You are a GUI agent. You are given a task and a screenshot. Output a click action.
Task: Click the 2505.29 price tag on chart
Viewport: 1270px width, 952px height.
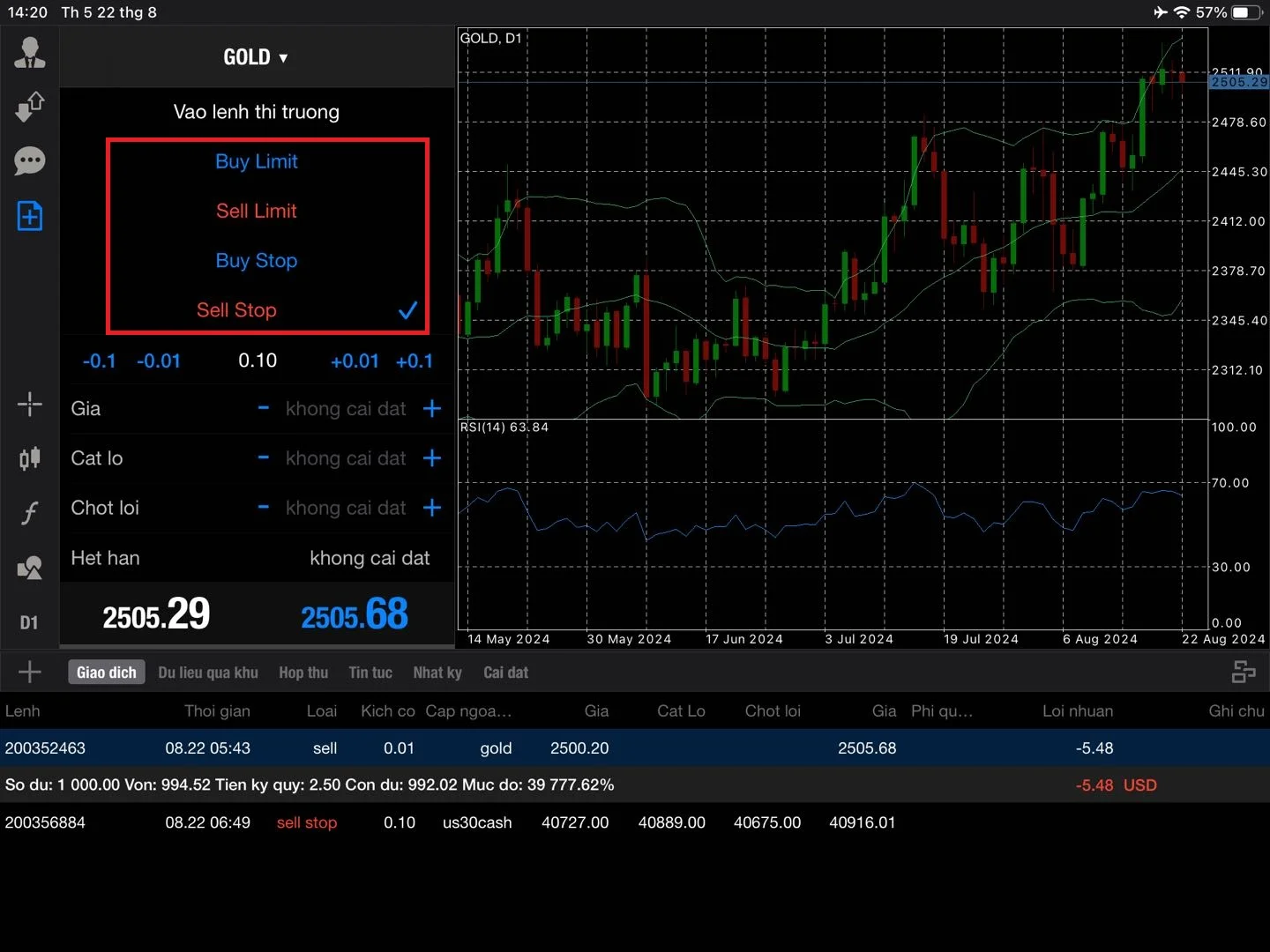click(1239, 82)
